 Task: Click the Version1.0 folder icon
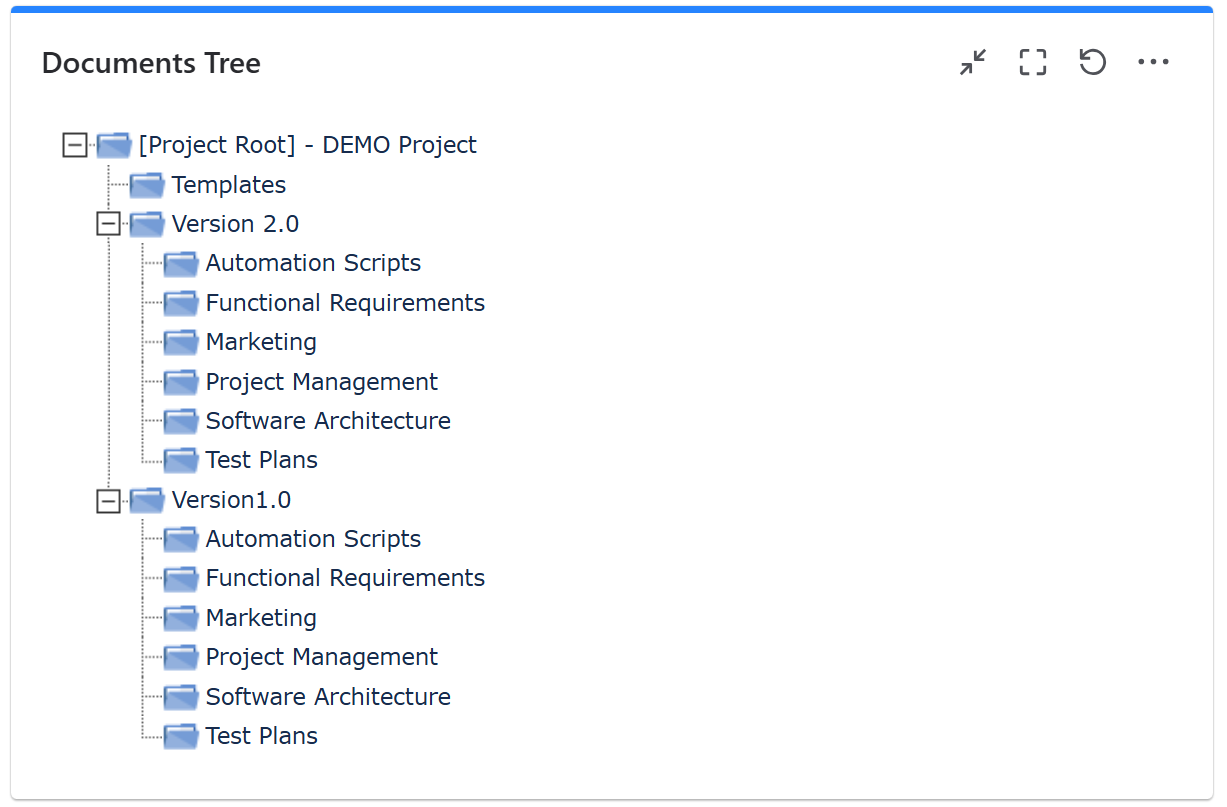(147, 500)
